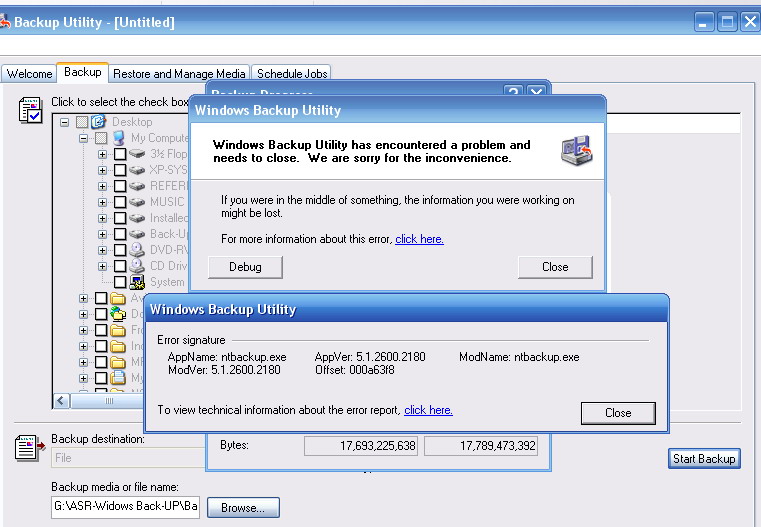Collapse the My Computer tree node
The width and height of the screenshot is (761, 527).
83,138
